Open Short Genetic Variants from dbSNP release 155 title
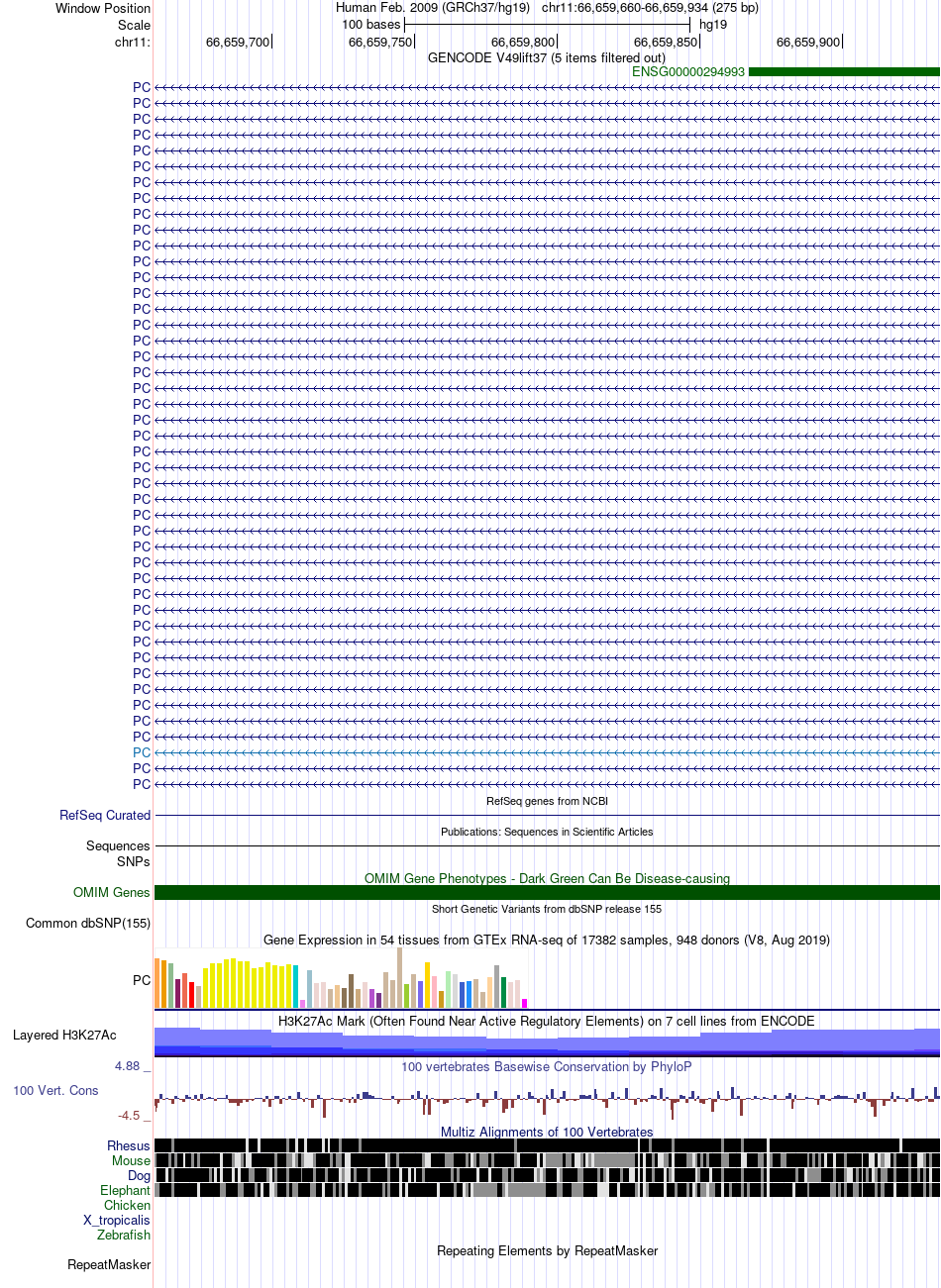 point(547,909)
